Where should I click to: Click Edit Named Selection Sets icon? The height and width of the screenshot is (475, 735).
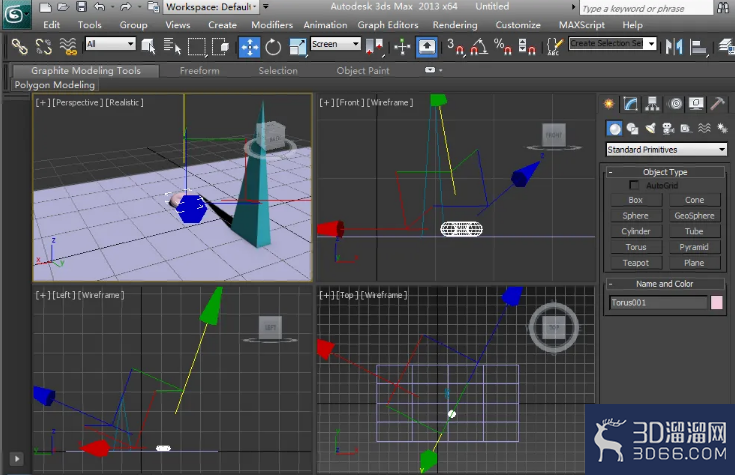(555, 47)
